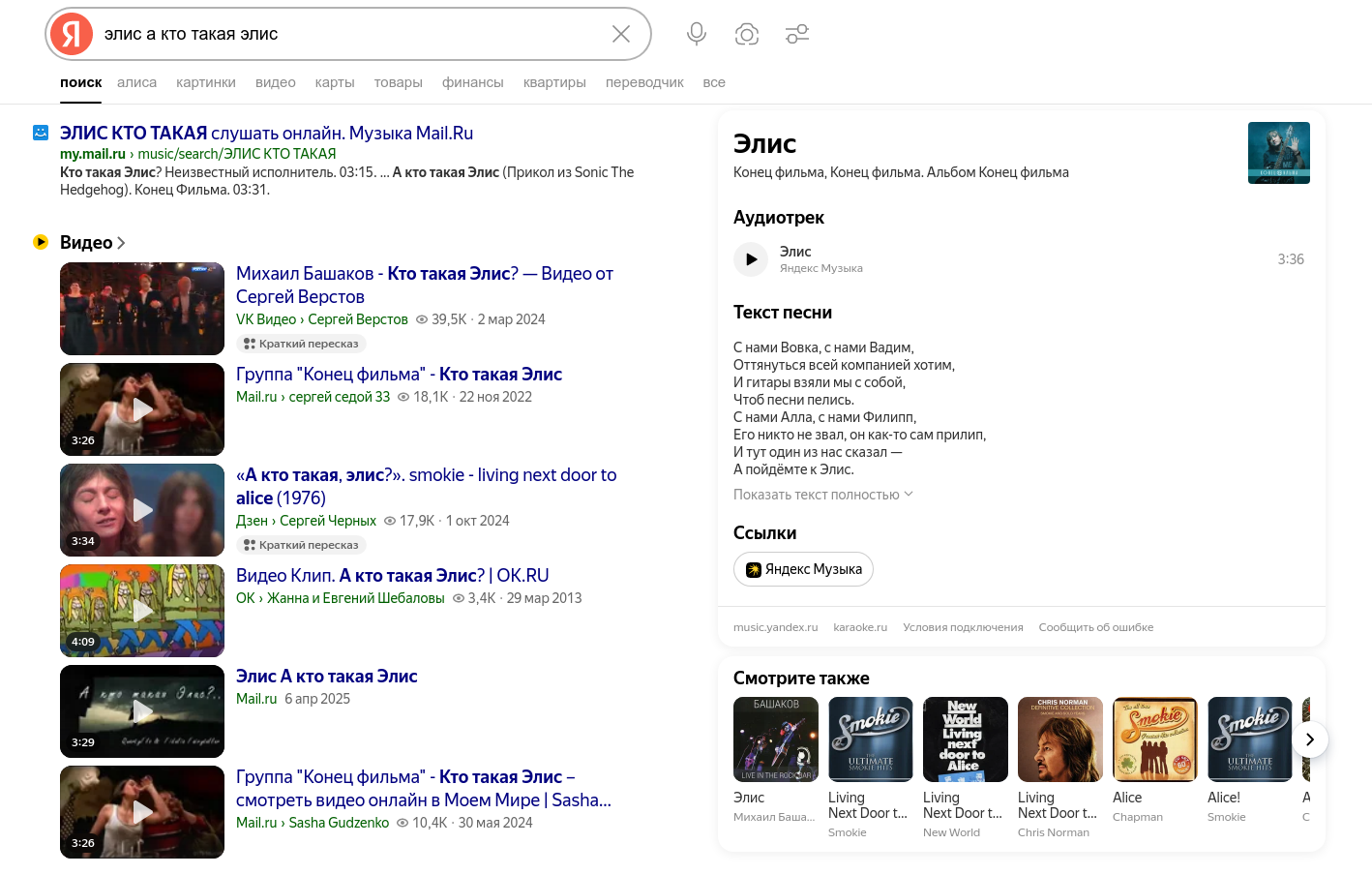The width and height of the screenshot is (1372, 875).
Task: Open Chris Norman Living Next Door card
Action: [x=1060, y=769]
